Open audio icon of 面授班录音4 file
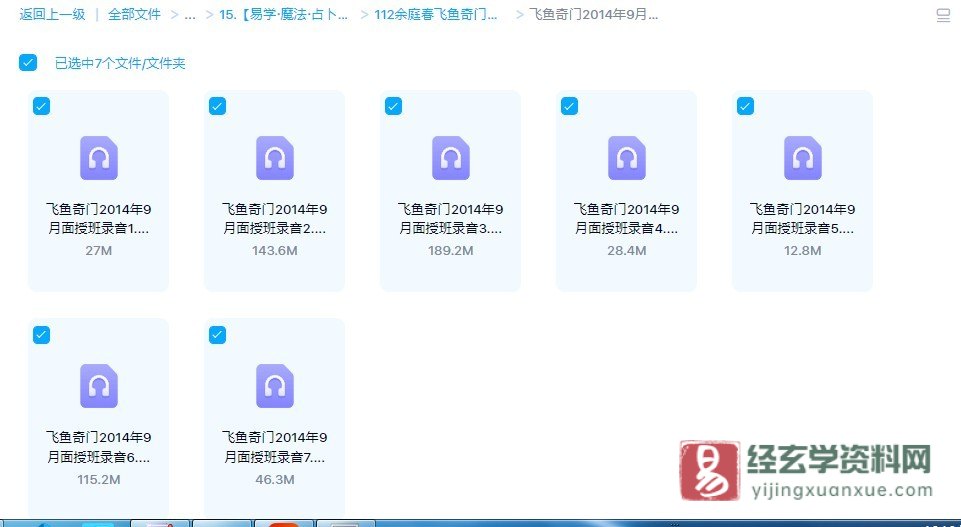Image resolution: width=961 pixels, height=527 pixels. coord(626,158)
